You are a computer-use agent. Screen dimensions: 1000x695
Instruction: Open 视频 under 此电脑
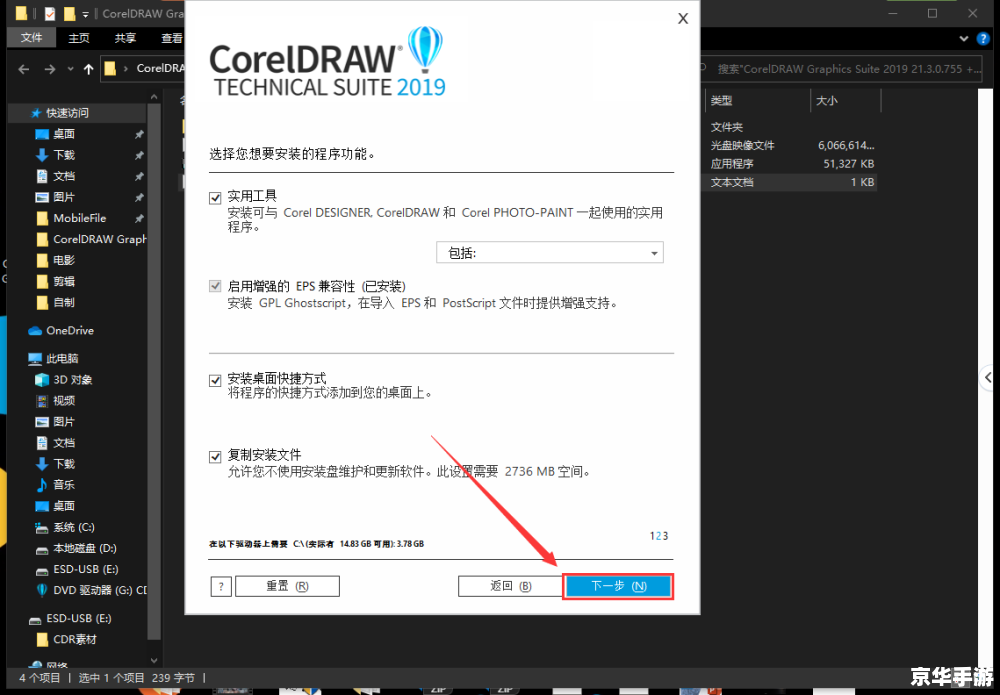[64, 400]
